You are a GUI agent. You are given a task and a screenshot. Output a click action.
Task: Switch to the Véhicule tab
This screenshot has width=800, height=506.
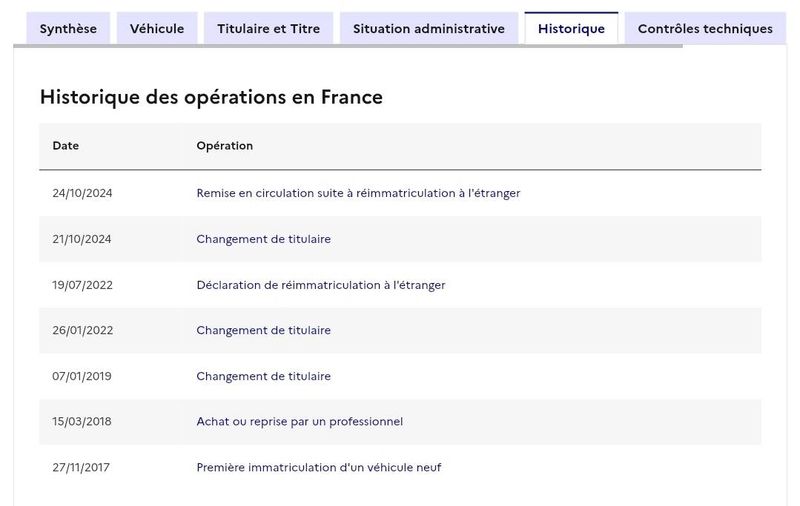[157, 29]
